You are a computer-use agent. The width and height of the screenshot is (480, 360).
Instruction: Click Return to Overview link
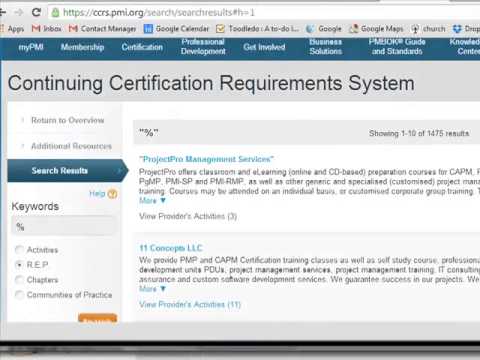tap(67, 120)
